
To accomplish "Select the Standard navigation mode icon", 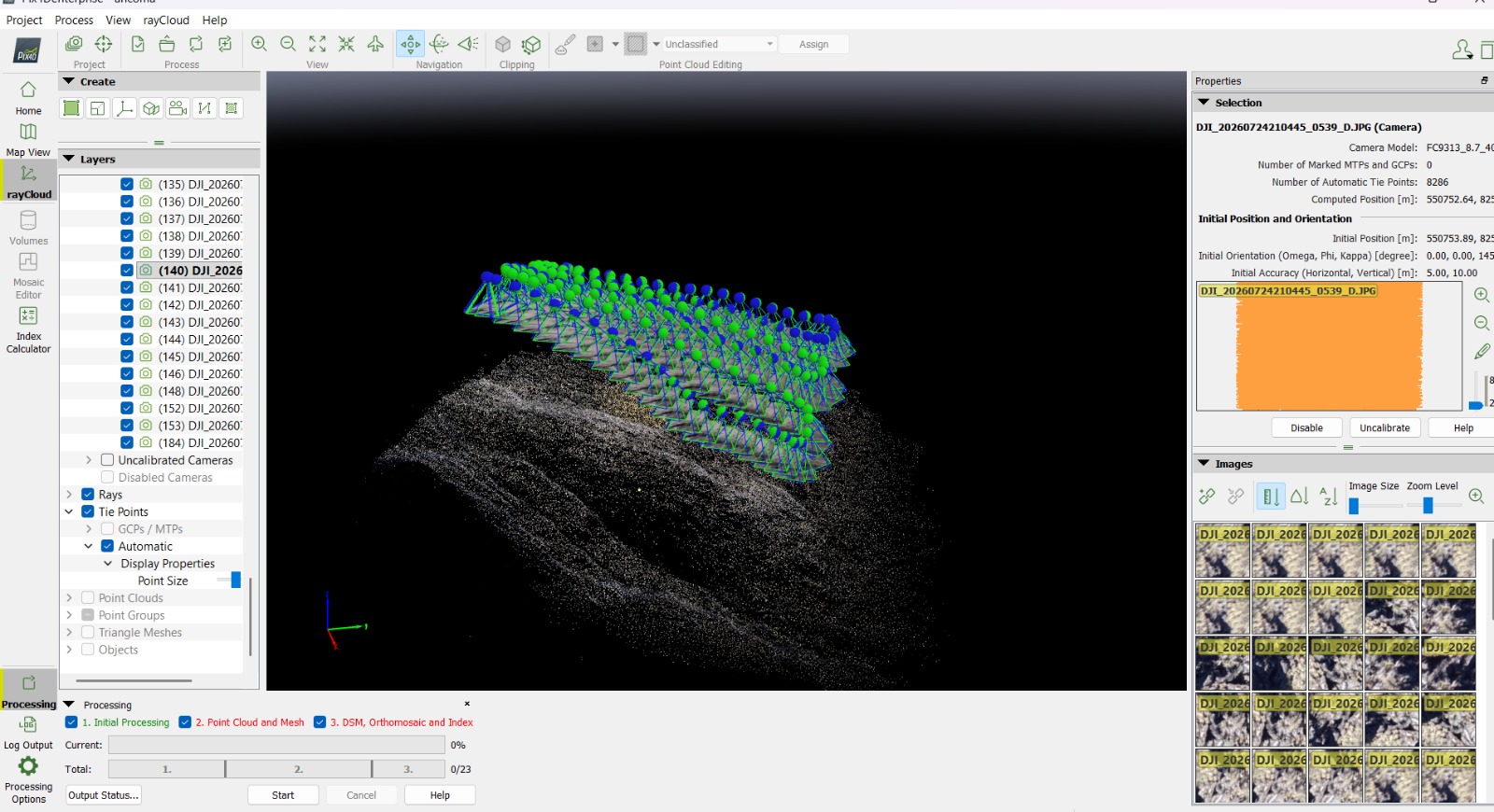I will coord(410,44).
